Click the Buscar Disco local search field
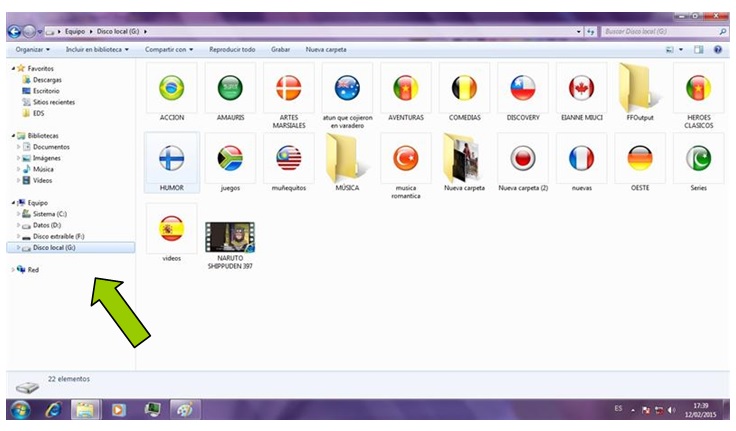The height and width of the screenshot is (431, 736). point(660,32)
